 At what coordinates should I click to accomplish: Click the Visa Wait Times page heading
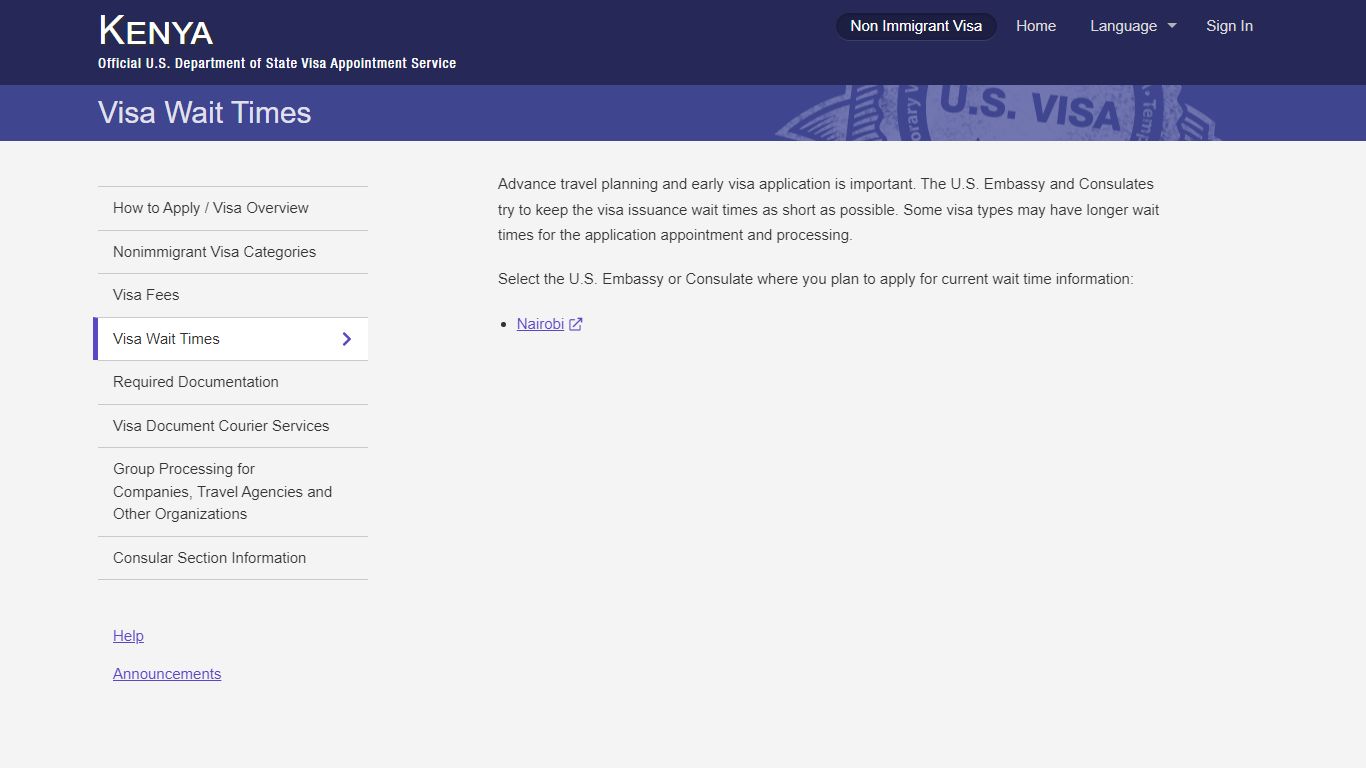click(x=205, y=113)
